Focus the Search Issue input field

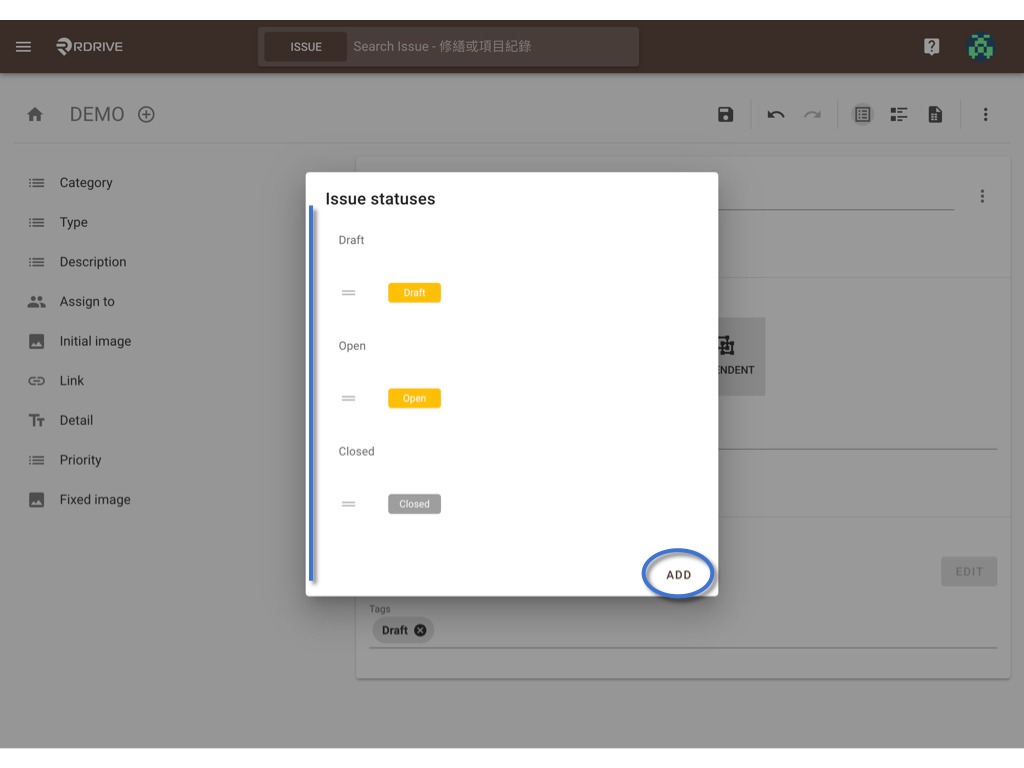click(492, 47)
